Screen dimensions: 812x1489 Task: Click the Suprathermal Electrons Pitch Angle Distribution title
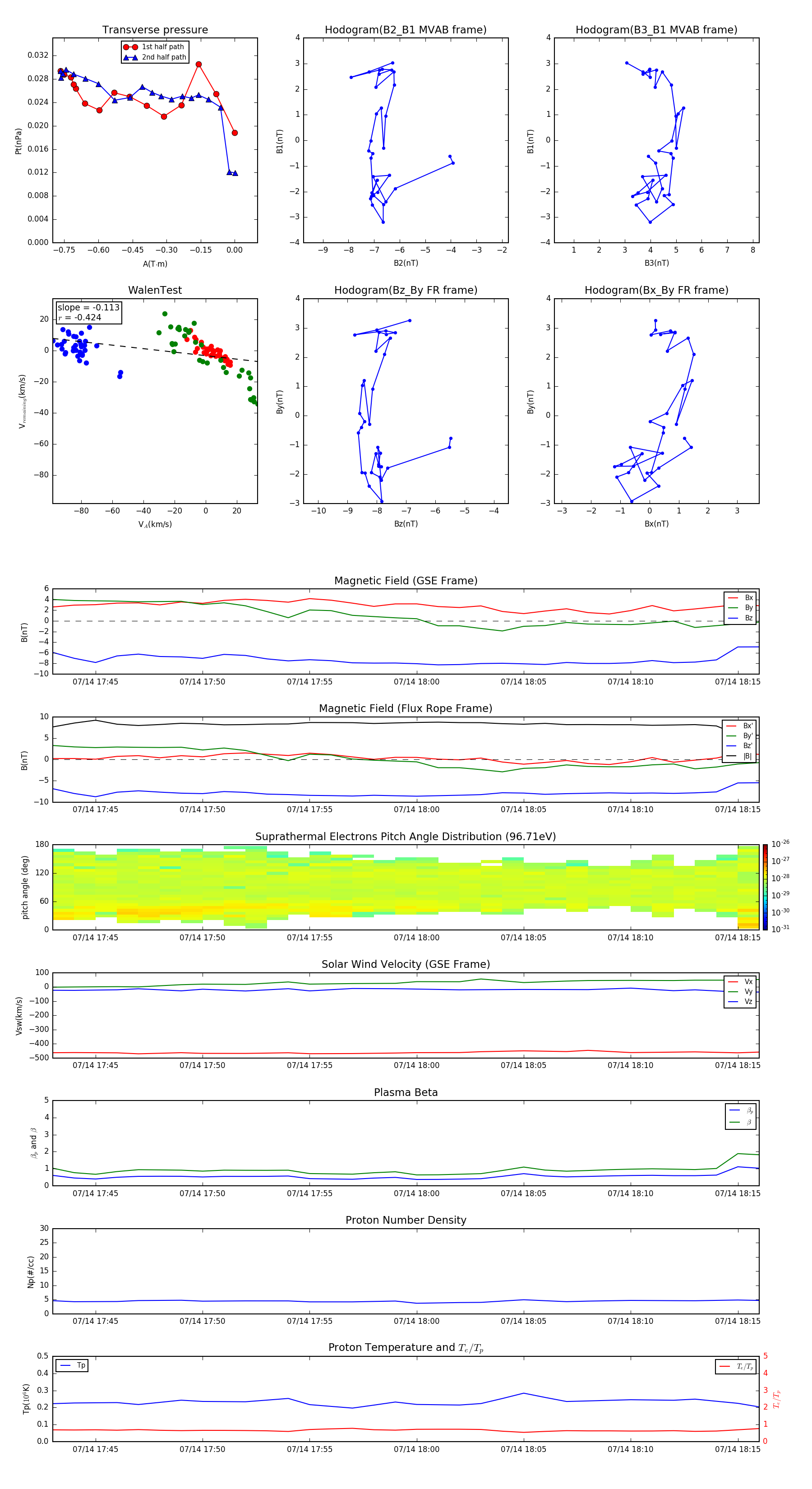click(x=406, y=837)
